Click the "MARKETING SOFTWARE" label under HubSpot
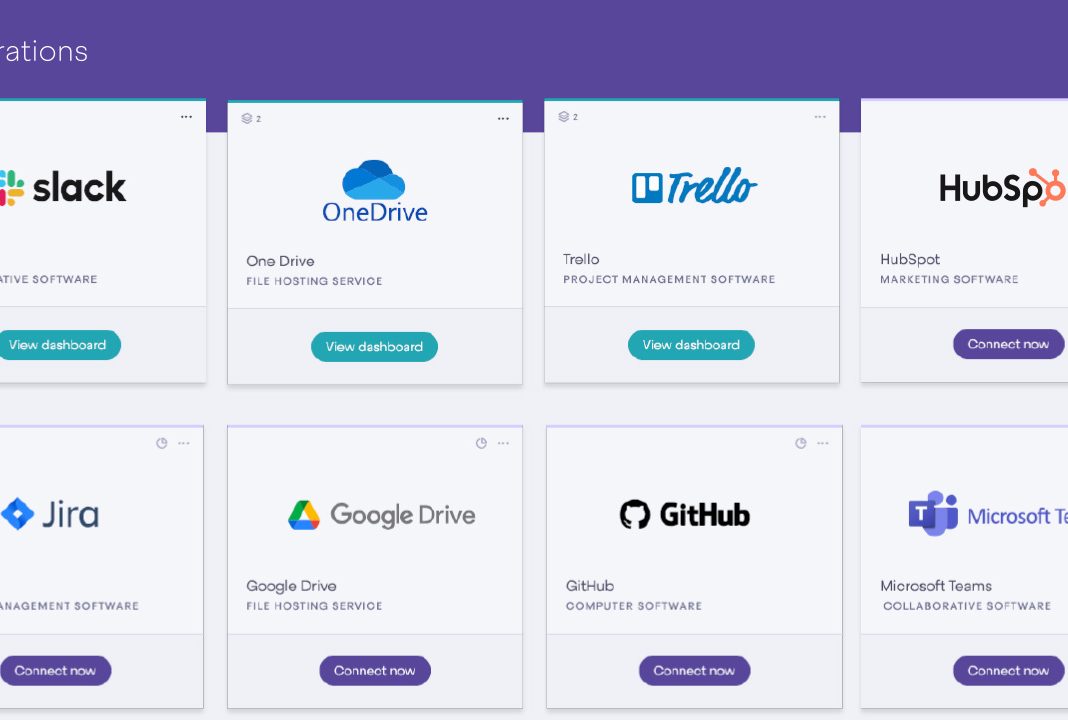This screenshot has height=720, width=1068. (949, 279)
